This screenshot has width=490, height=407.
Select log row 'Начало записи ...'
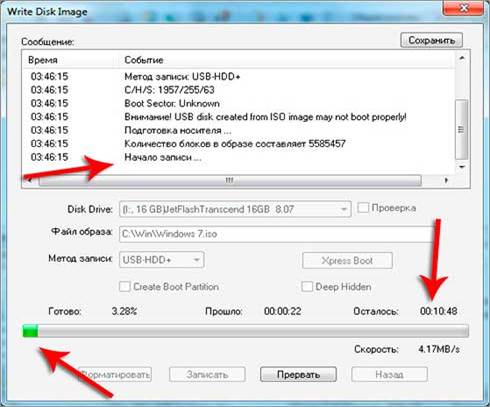click(x=238, y=157)
